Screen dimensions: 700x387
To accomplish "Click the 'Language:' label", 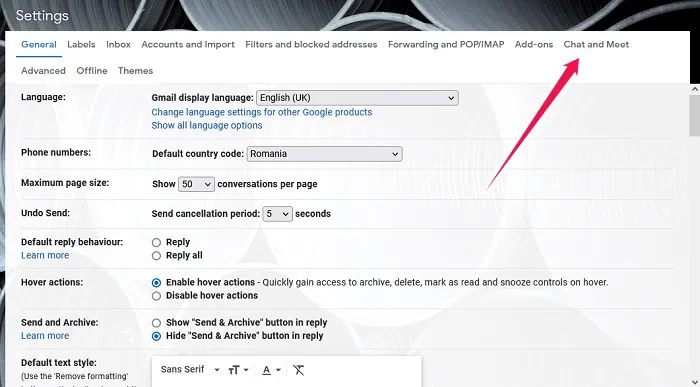I will pos(43,97).
